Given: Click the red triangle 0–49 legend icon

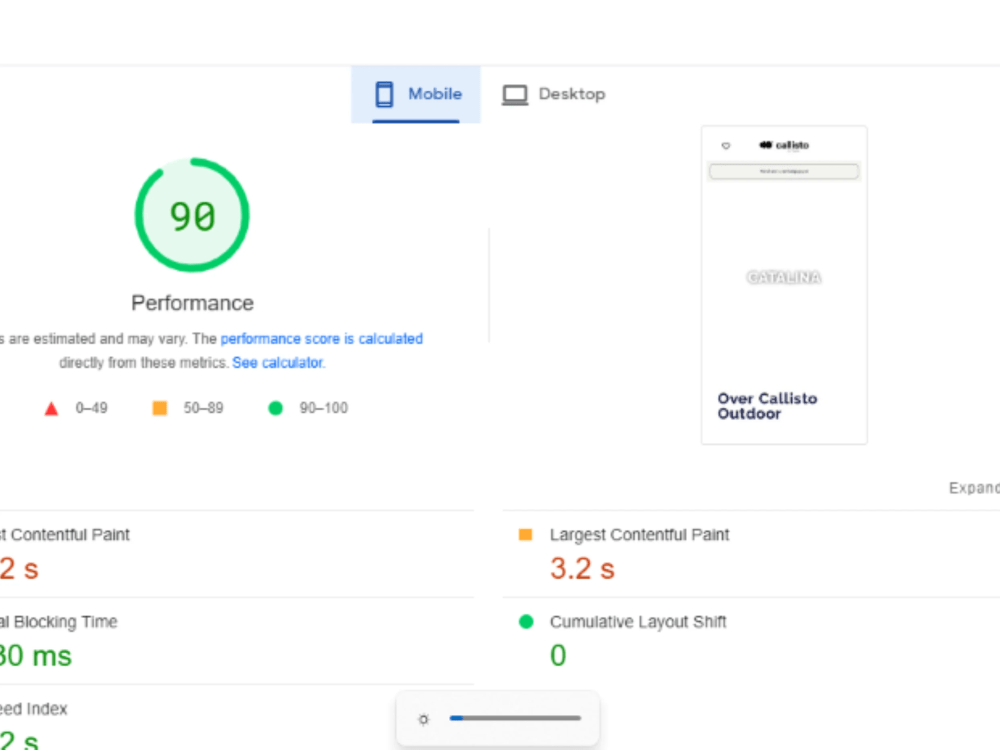Looking at the screenshot, I should (x=51, y=408).
